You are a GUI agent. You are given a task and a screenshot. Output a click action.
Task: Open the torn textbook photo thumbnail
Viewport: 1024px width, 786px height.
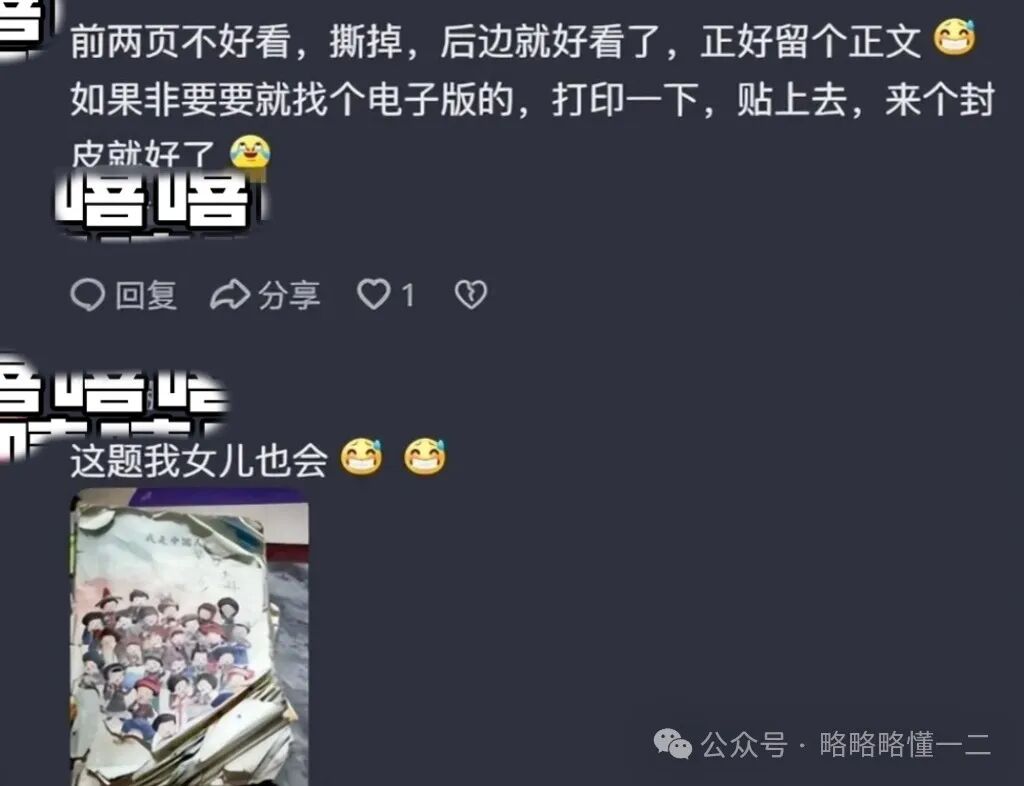tap(189, 637)
